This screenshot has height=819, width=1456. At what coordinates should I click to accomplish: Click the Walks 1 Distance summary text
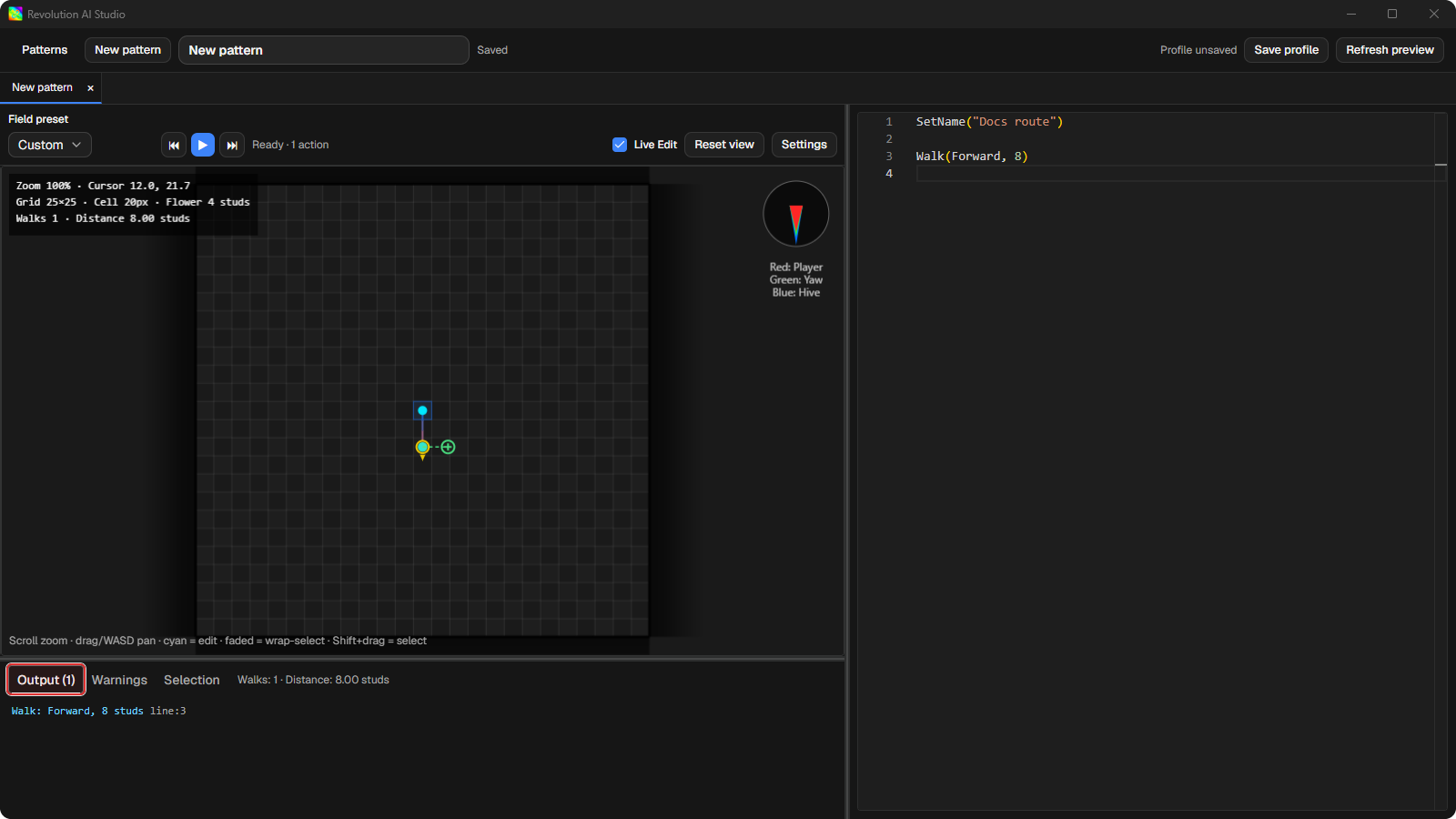[313, 680]
